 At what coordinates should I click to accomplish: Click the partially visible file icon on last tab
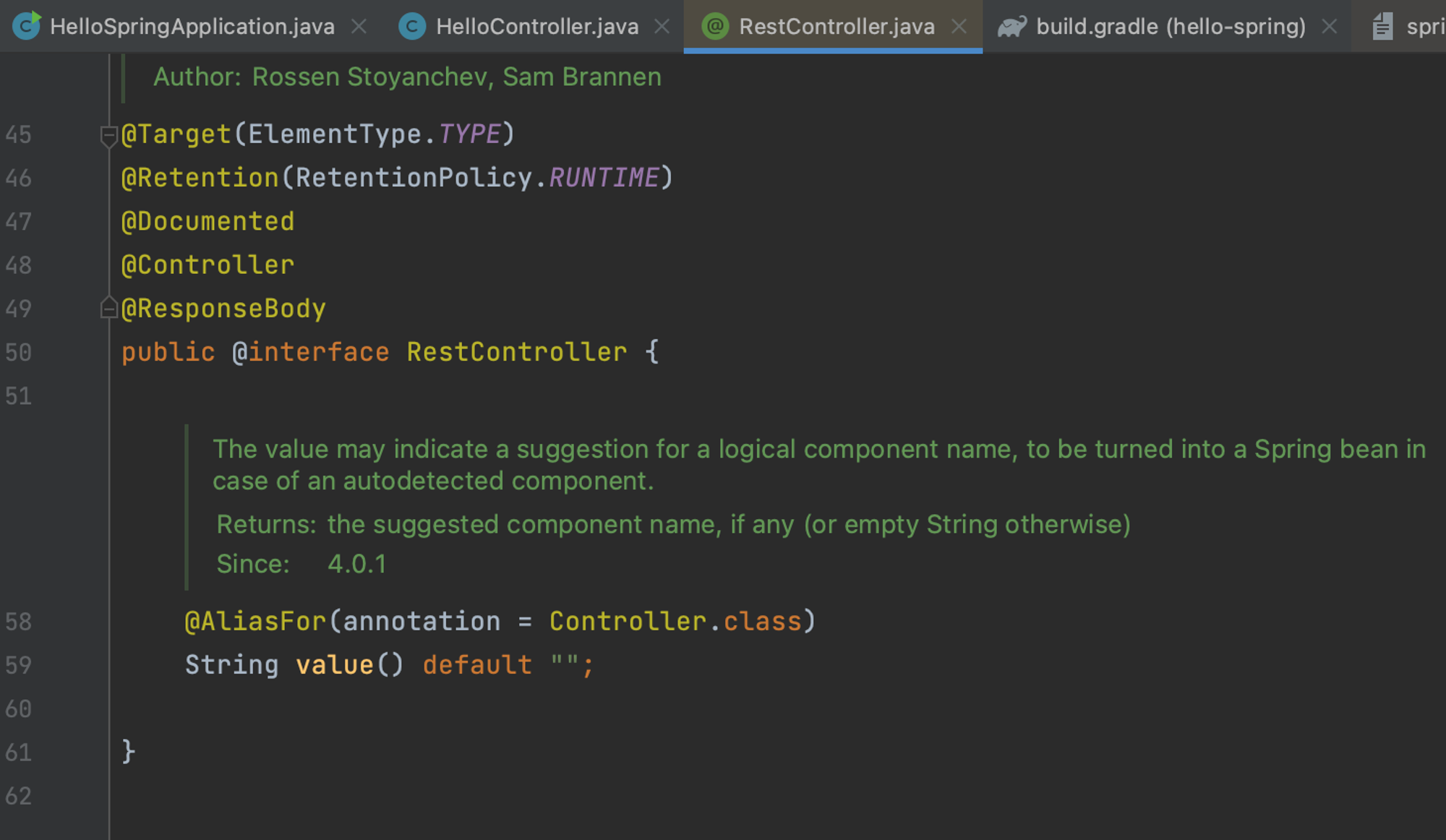tap(1382, 27)
